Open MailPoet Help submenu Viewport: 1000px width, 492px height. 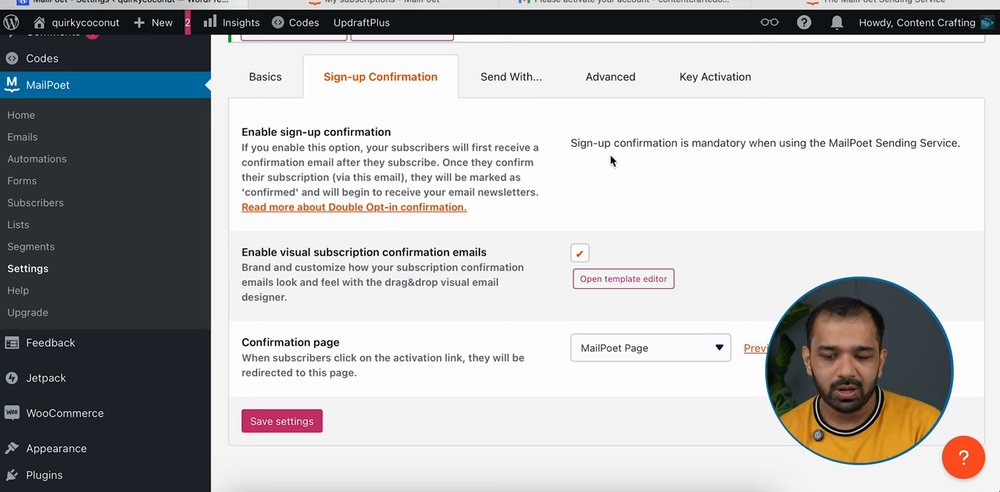[x=18, y=290]
